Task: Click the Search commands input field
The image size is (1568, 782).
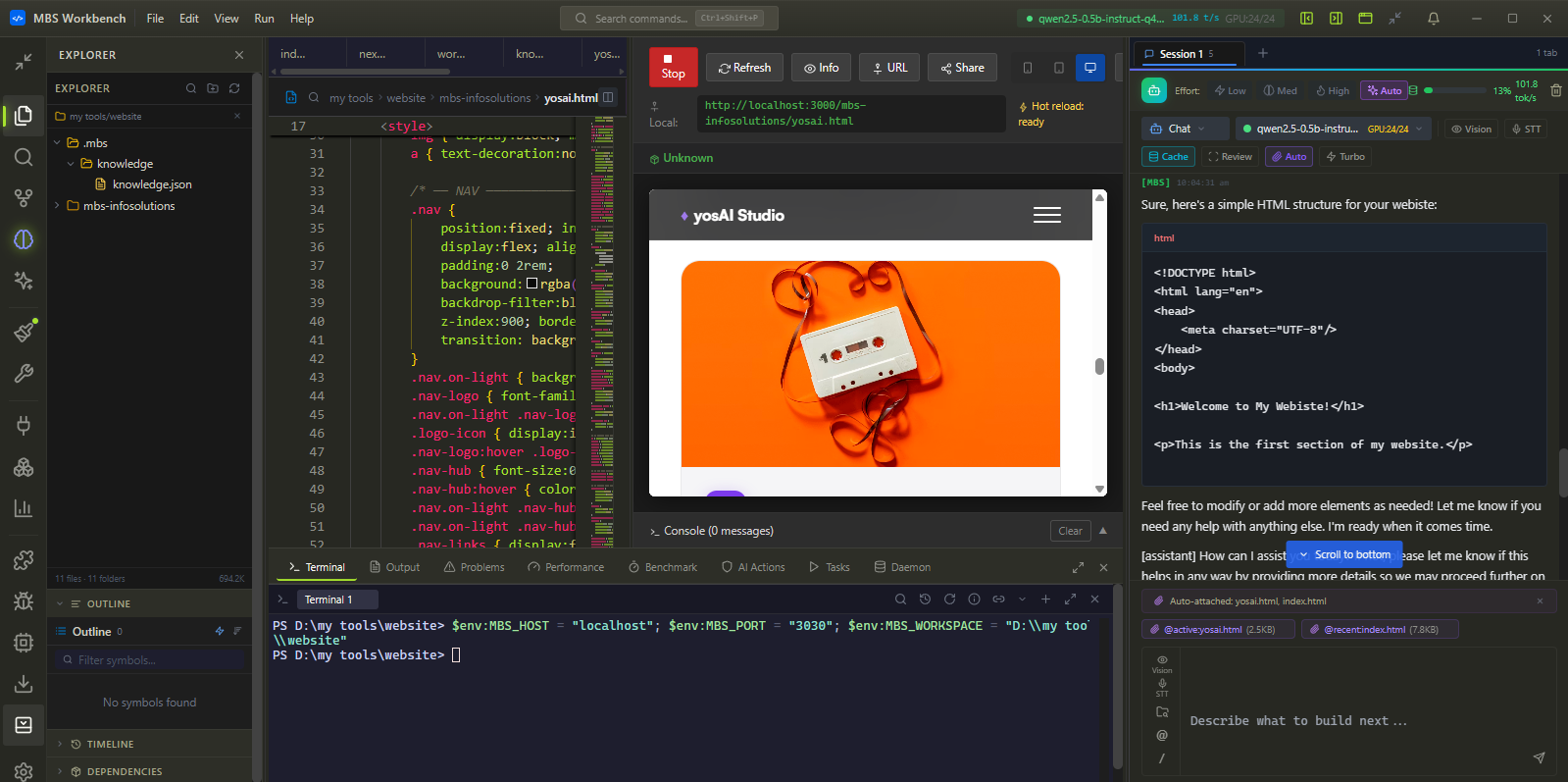Action: click(669, 19)
